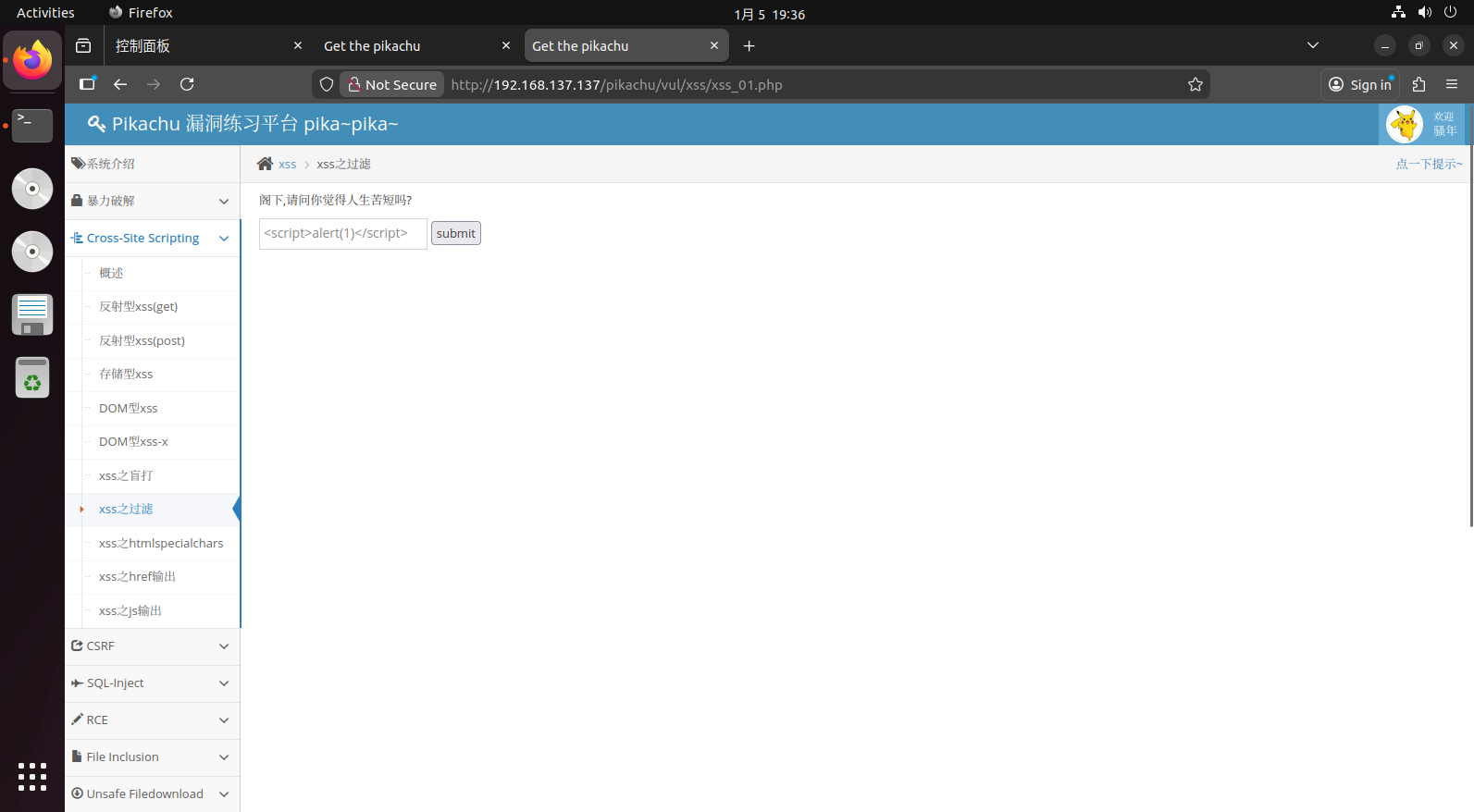Open 反射型xss(get) lesson
Screen dimensions: 1474x812
pyautogui.click(x=138, y=306)
